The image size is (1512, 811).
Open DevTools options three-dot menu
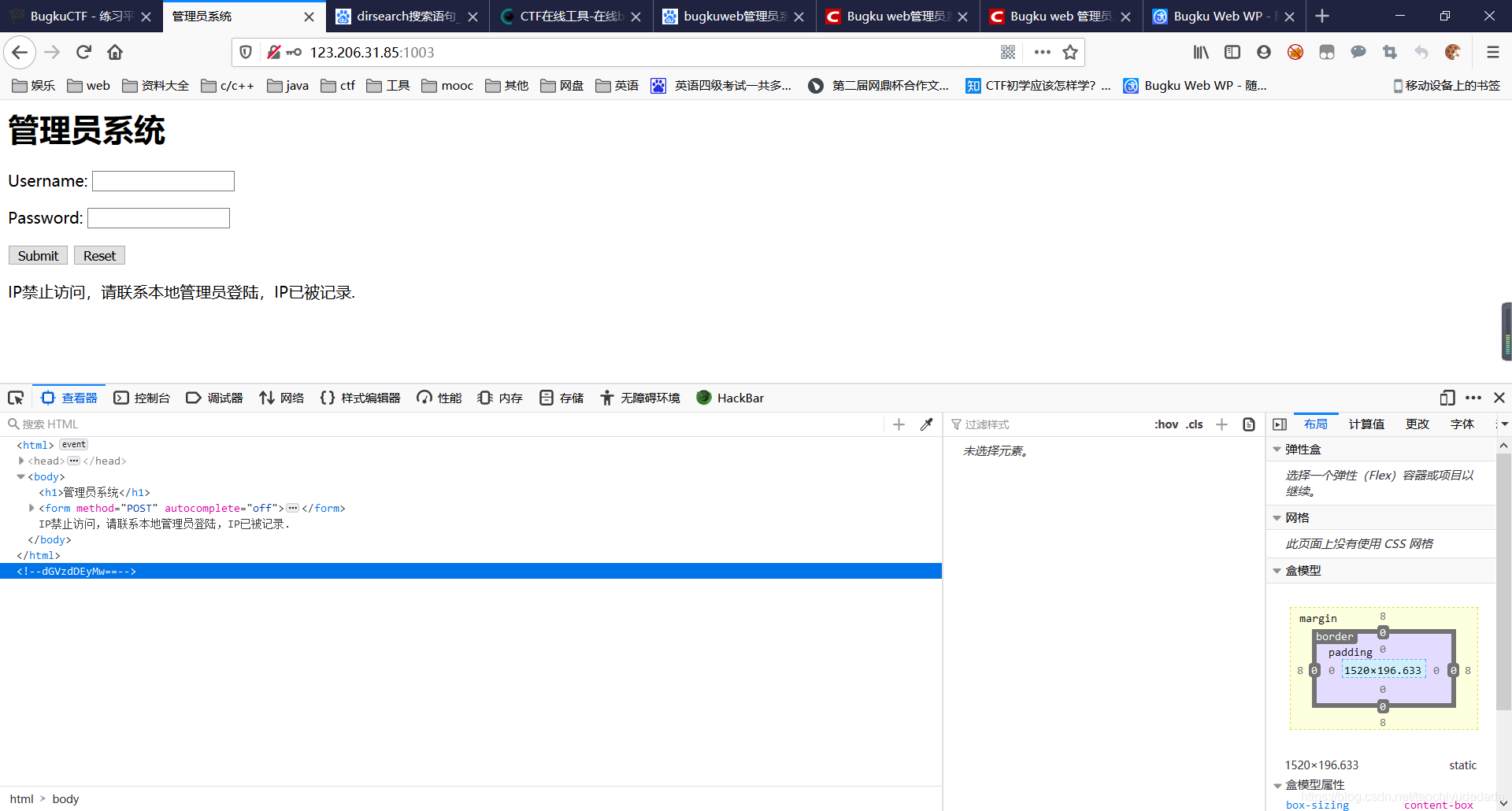[x=1473, y=398]
